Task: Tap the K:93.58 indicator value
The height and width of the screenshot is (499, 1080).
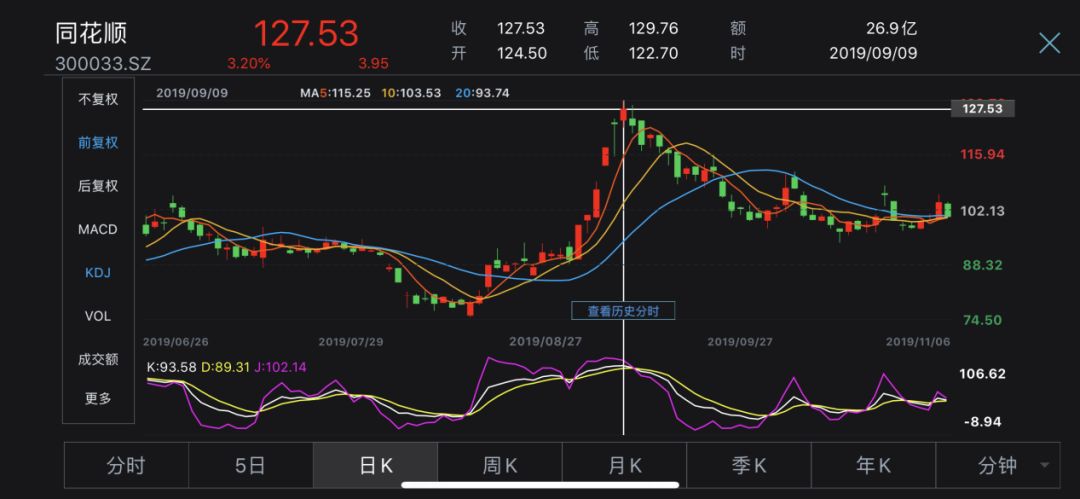Action: (x=171, y=368)
